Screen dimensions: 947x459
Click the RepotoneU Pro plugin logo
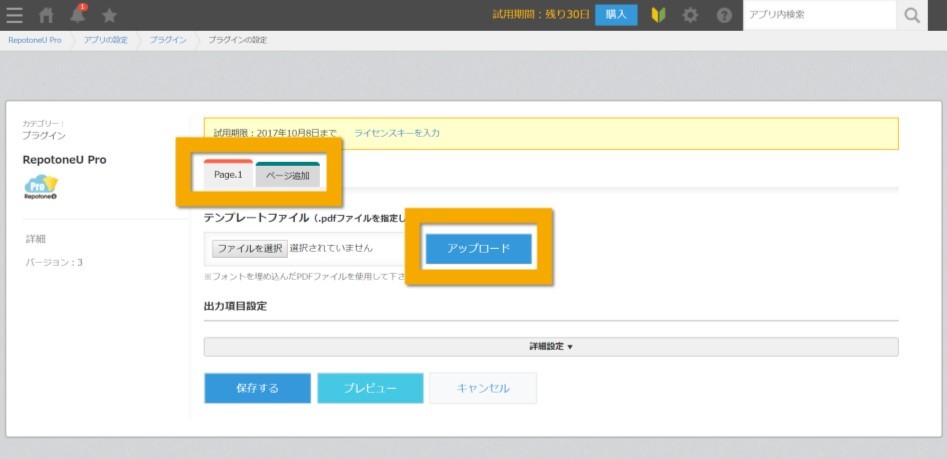point(41,187)
